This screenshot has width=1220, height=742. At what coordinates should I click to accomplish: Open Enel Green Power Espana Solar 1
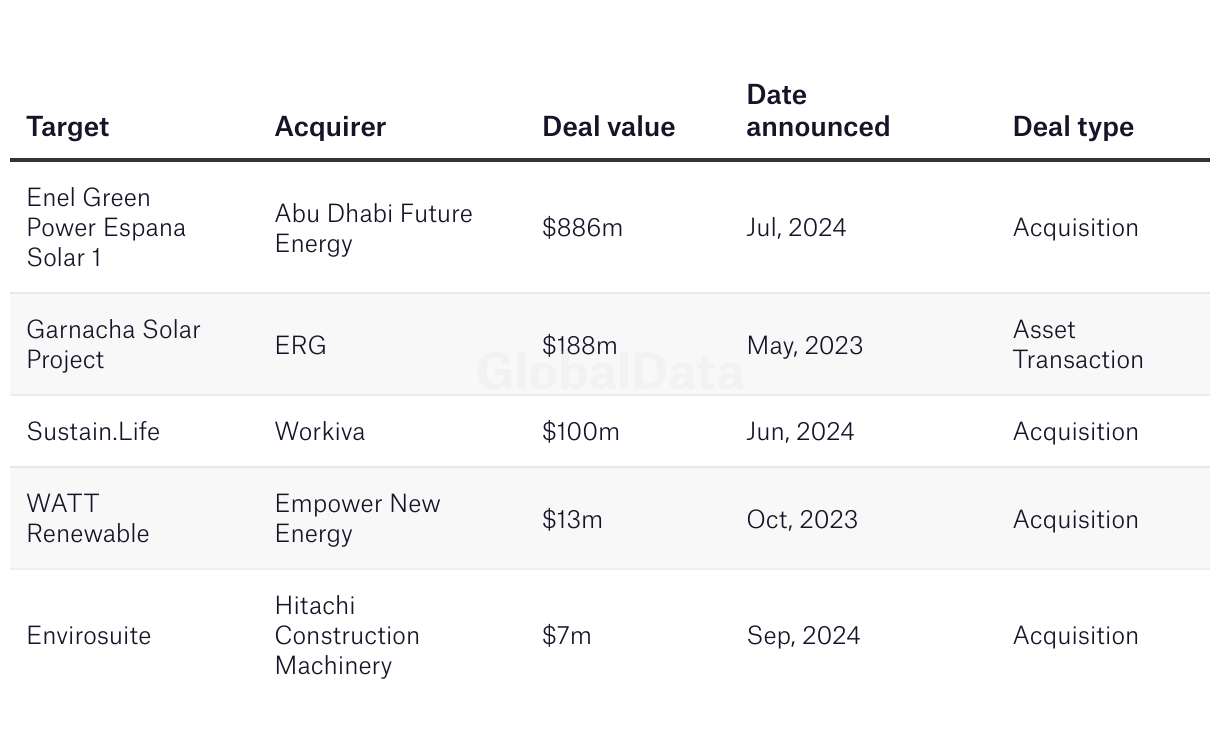[106, 227]
